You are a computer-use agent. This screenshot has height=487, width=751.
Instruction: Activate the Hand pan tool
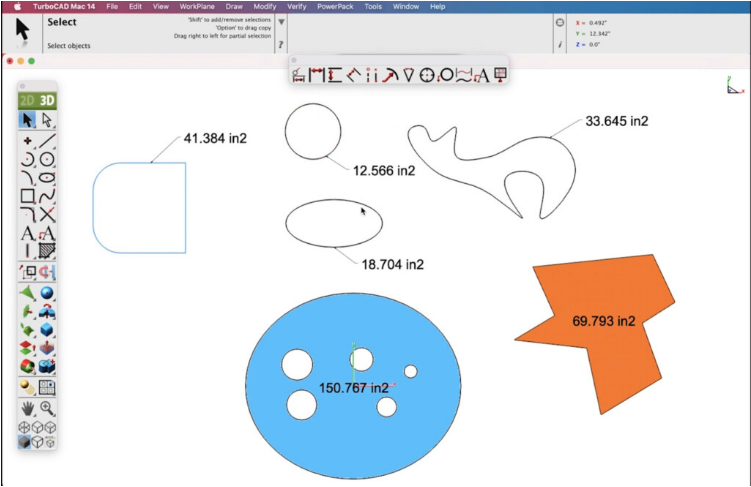click(x=28, y=408)
